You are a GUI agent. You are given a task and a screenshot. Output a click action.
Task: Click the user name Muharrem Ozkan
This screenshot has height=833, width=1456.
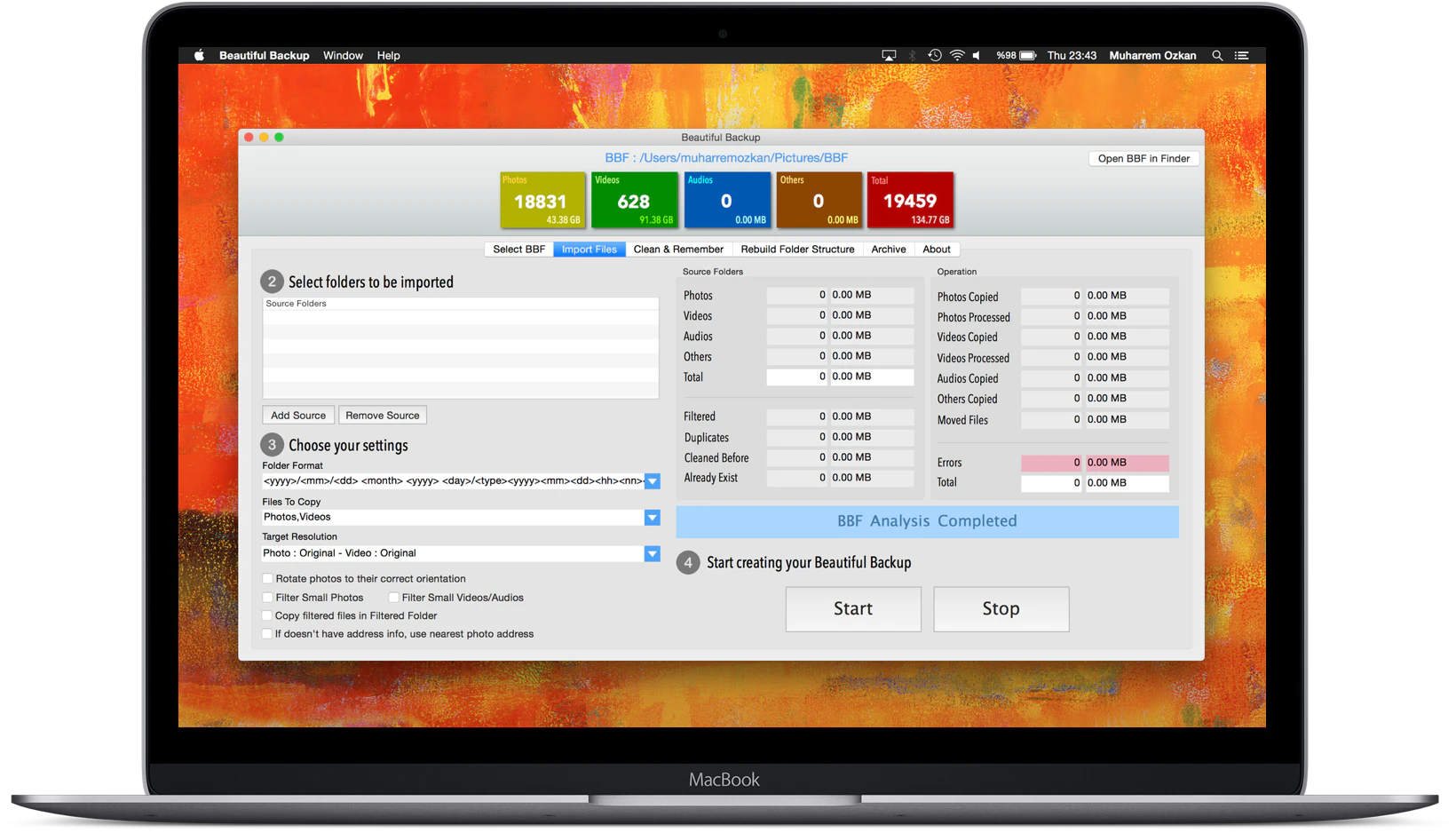click(1152, 55)
